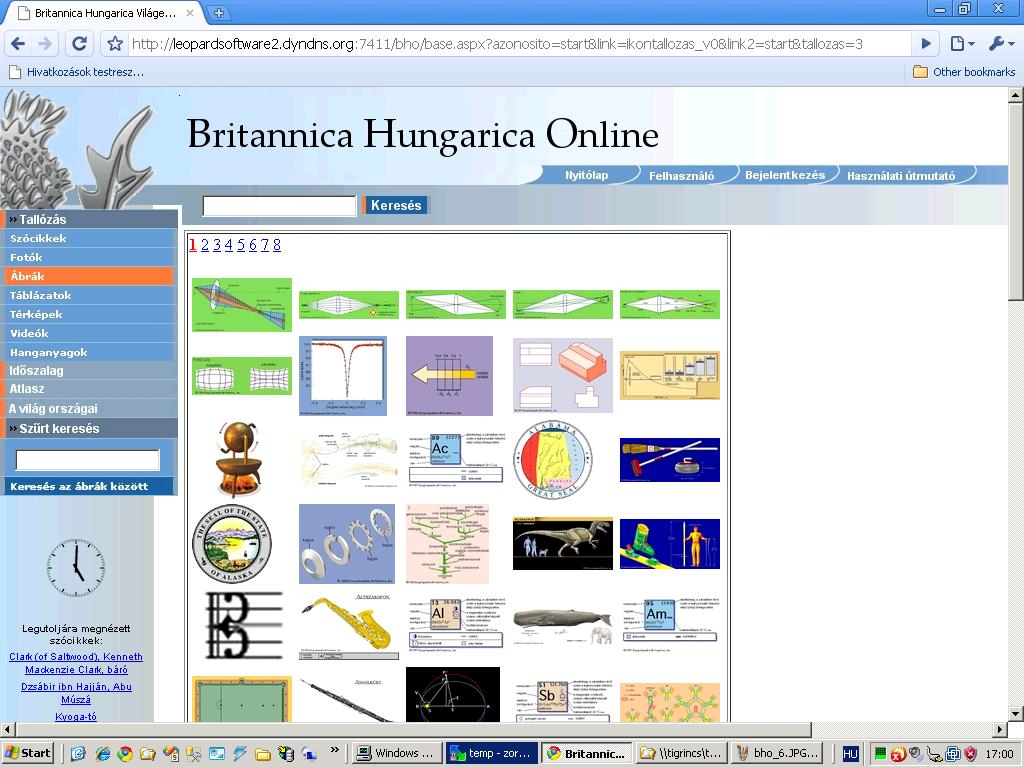The image size is (1024, 768).
Task: Open the Aluminium Al element thumbnail
Action: [x=456, y=625]
